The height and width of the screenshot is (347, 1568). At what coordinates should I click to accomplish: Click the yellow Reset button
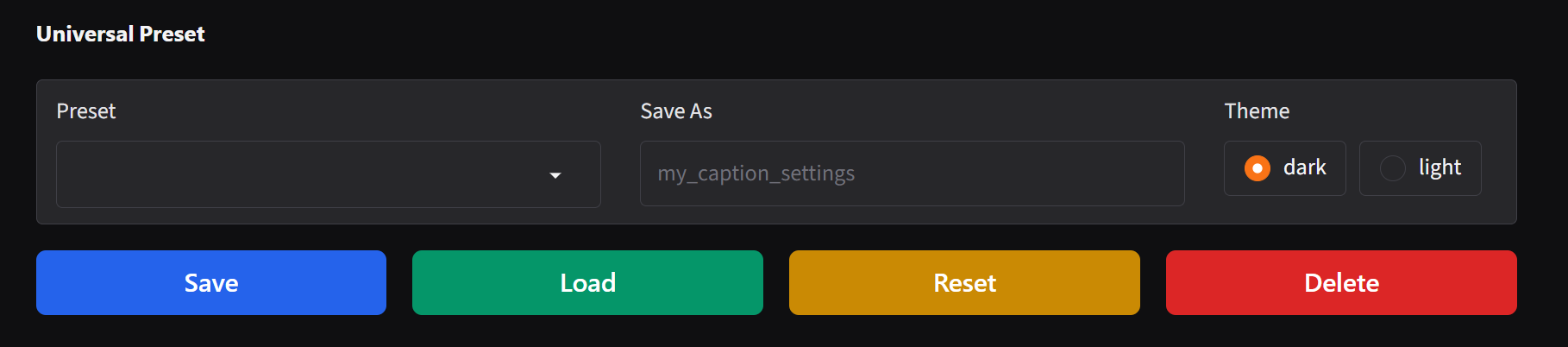[x=964, y=282]
